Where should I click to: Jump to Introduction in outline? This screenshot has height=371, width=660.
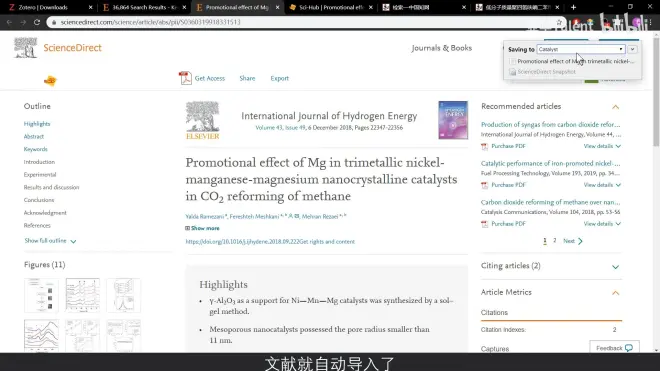coord(39,162)
